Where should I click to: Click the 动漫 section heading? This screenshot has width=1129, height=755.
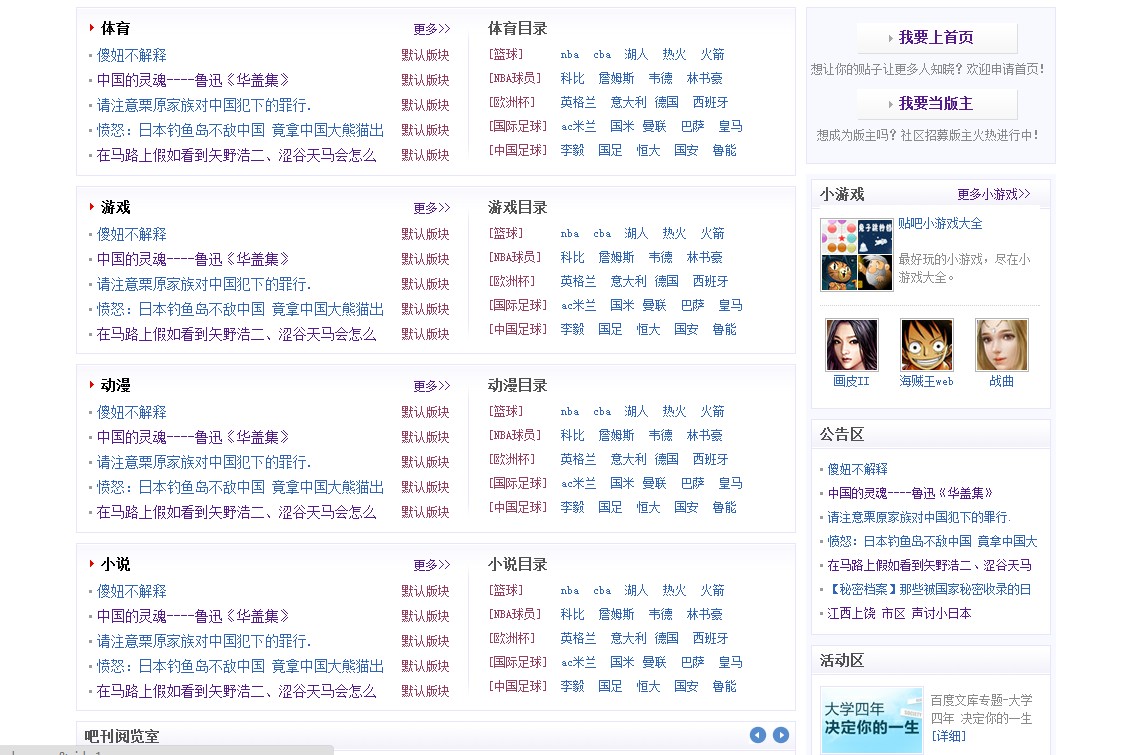[x=115, y=385]
